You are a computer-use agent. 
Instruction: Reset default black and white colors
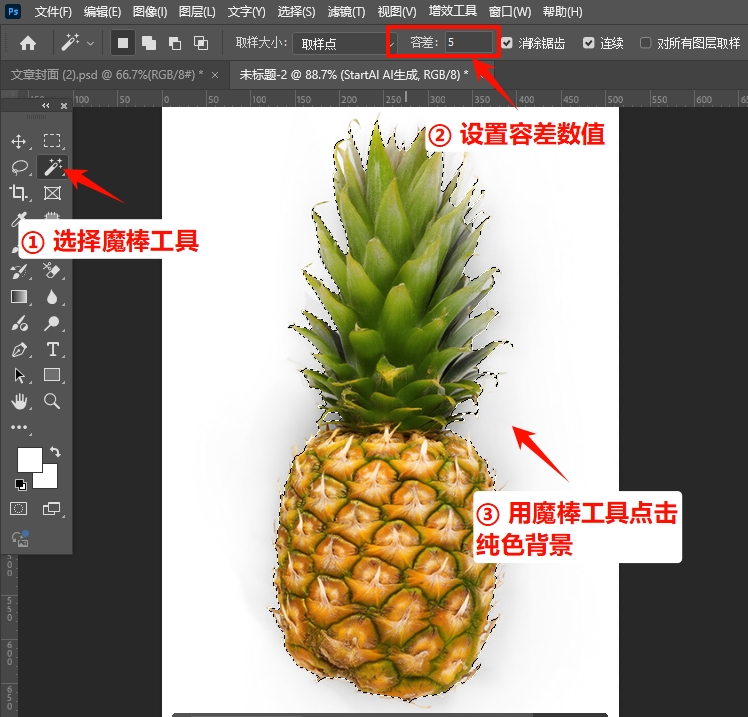(21, 485)
